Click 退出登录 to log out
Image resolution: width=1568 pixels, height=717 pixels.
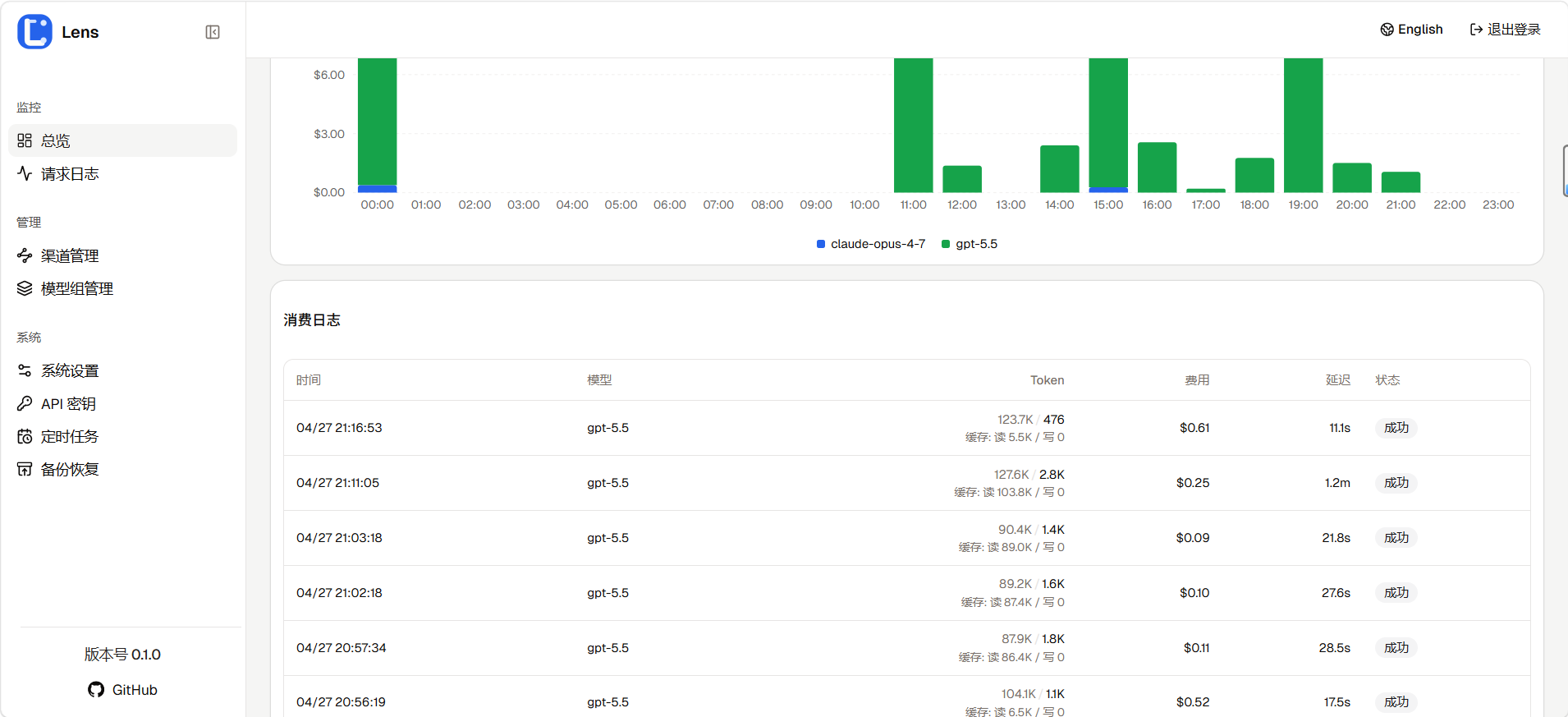click(1513, 30)
